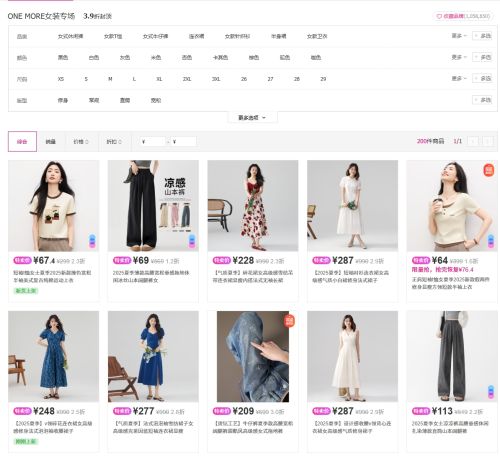Click the heart icon to favorite the brand
This screenshot has width=500, height=458.
(439, 16)
